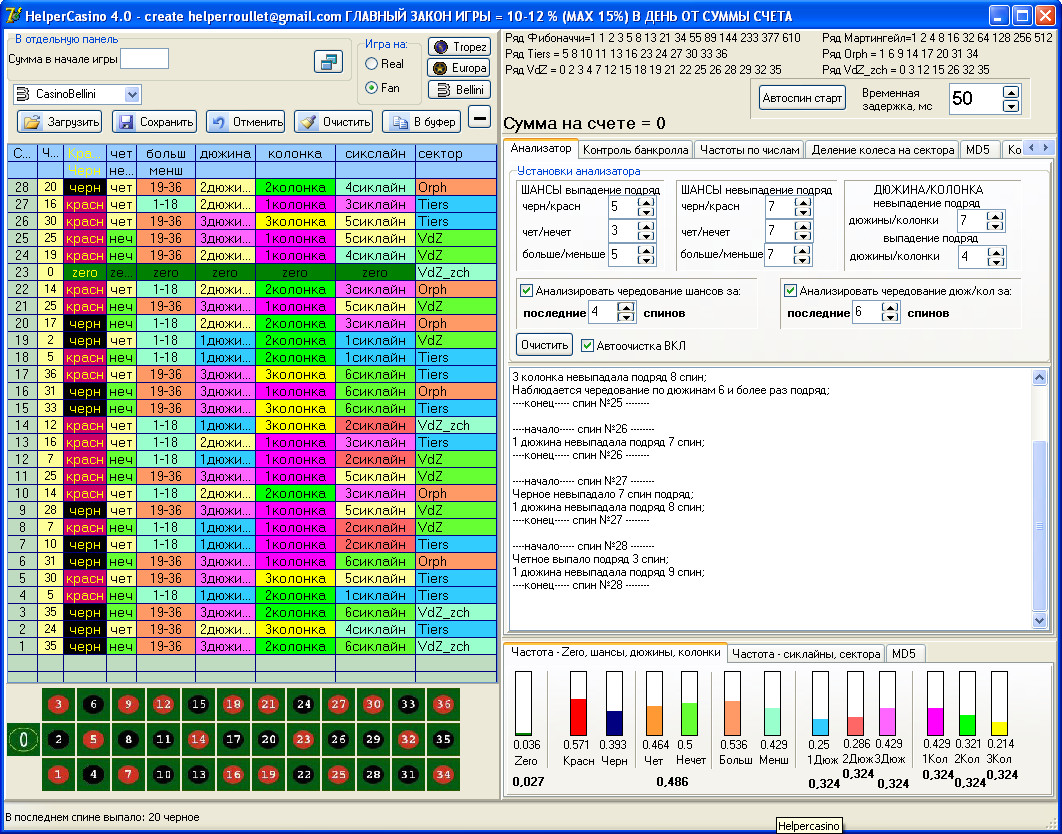Click the Загрузить (load) folder icon button
This screenshot has height=834, width=1062.
pyautogui.click(x=59, y=122)
